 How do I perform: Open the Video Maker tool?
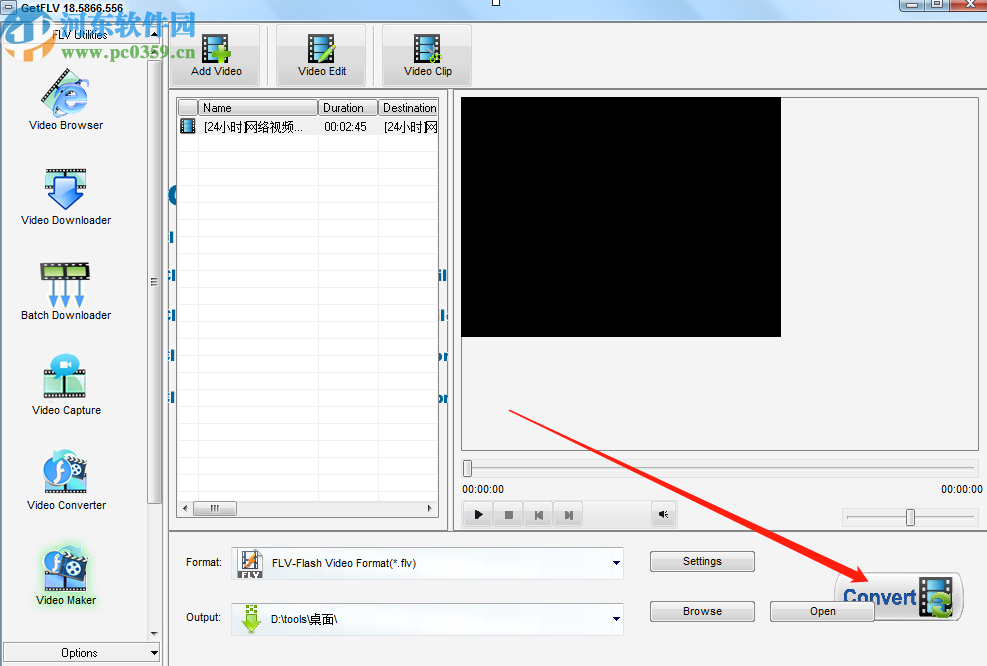(x=65, y=570)
